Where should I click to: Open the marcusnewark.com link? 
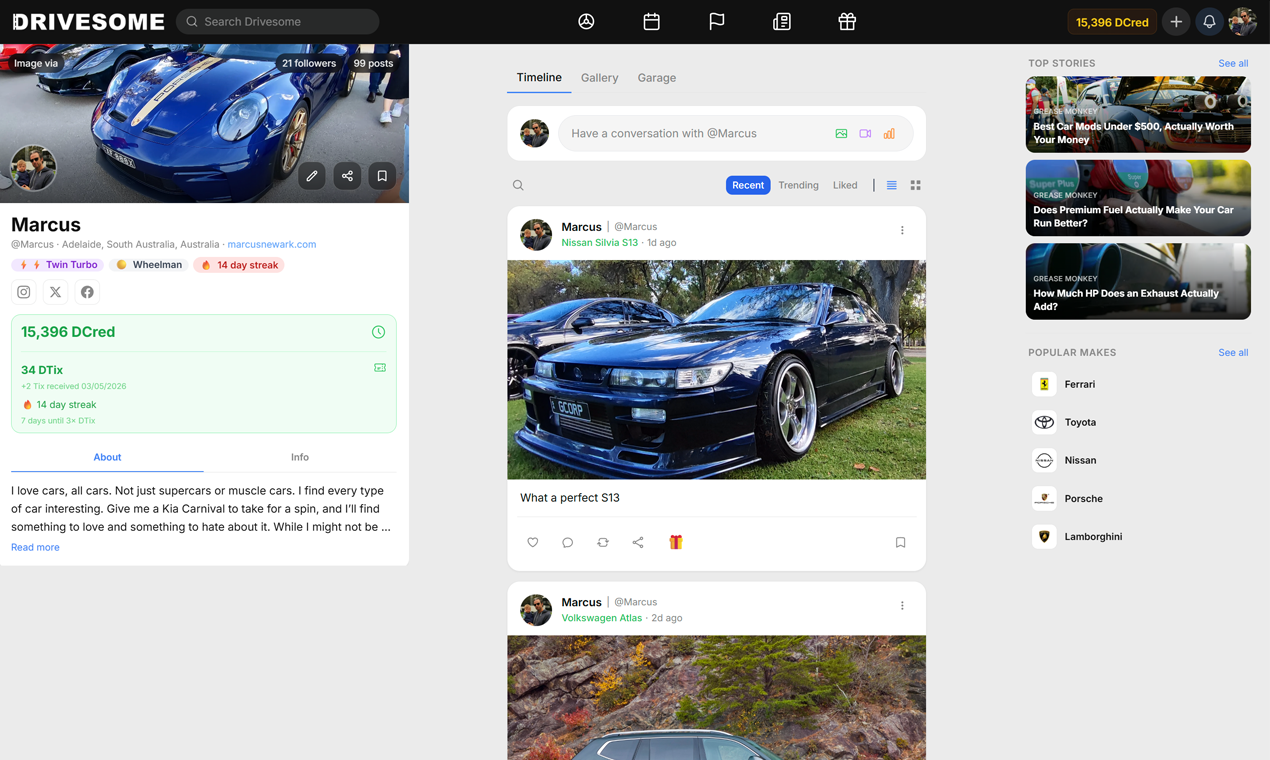click(x=272, y=244)
